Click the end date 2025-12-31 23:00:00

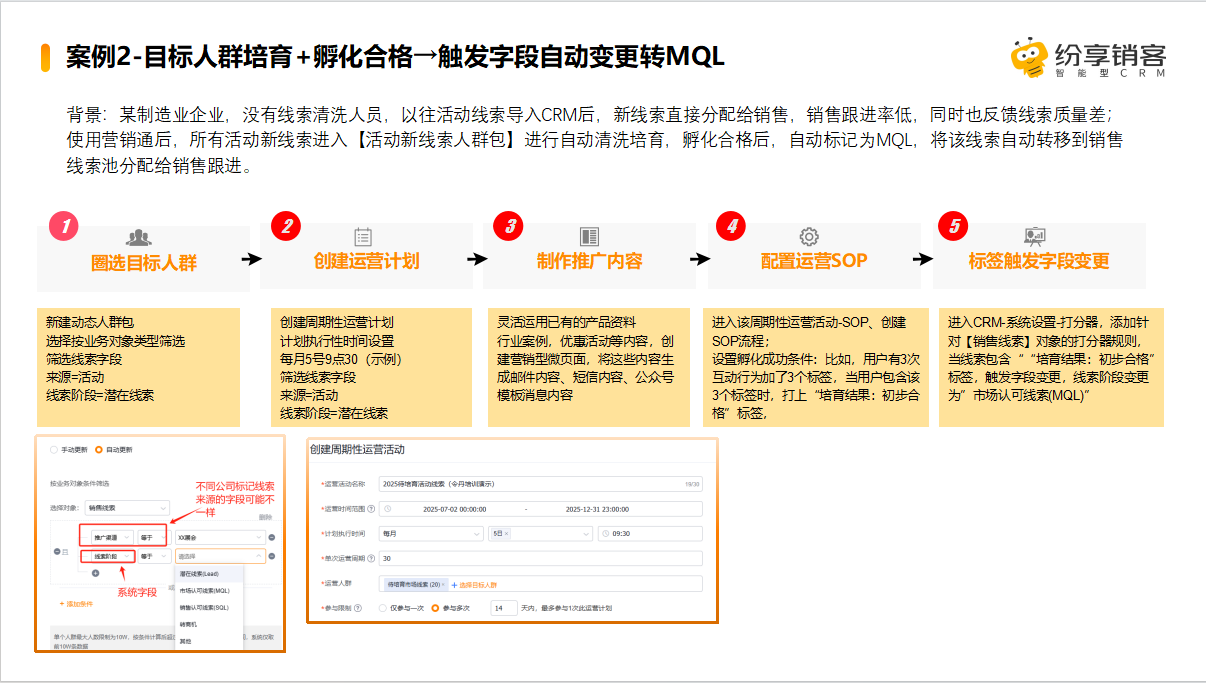597,509
